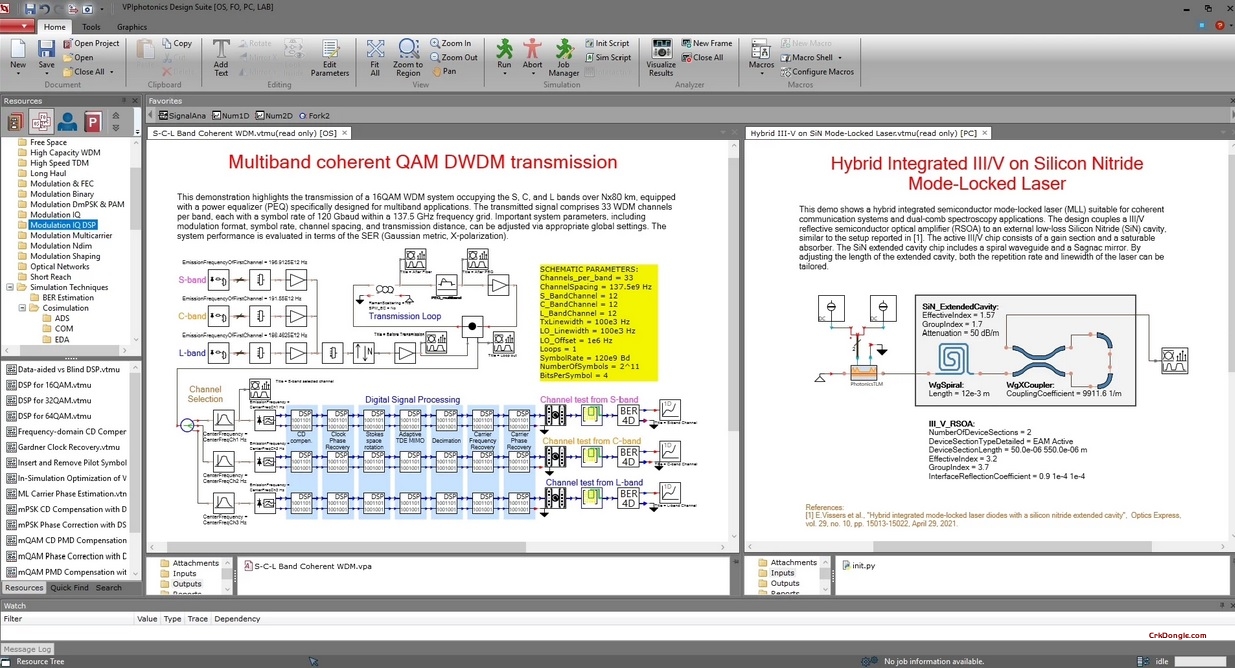The height and width of the screenshot is (668, 1235).
Task: Click New Frame in the Analyzer group
Action: pyautogui.click(x=707, y=42)
